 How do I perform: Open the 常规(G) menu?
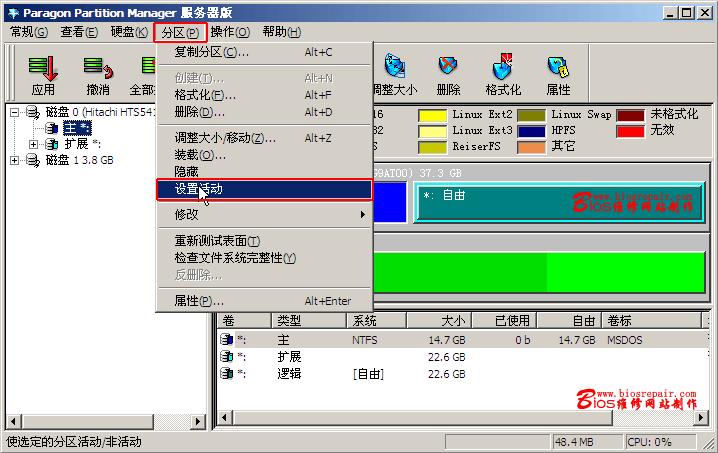[x=29, y=32]
